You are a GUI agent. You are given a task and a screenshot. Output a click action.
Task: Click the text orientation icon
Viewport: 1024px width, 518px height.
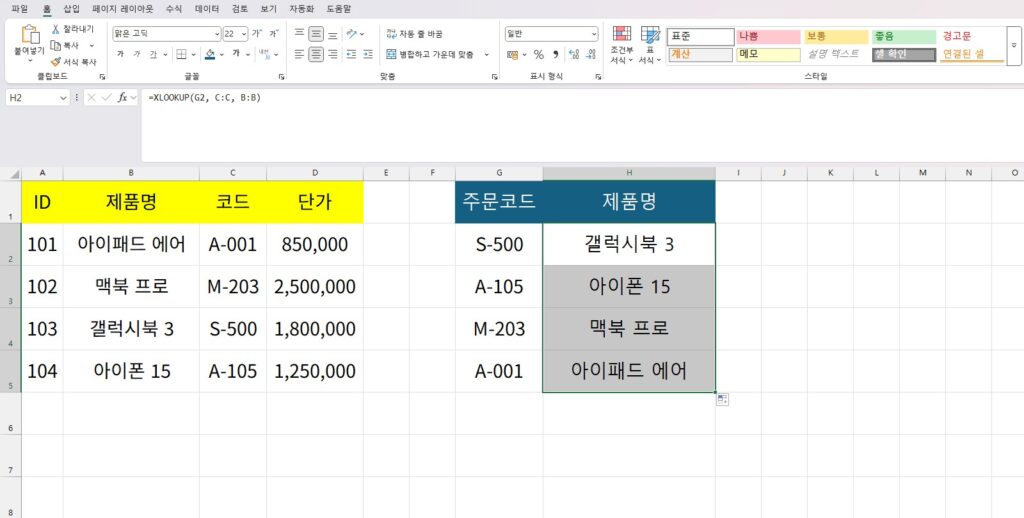click(351, 33)
